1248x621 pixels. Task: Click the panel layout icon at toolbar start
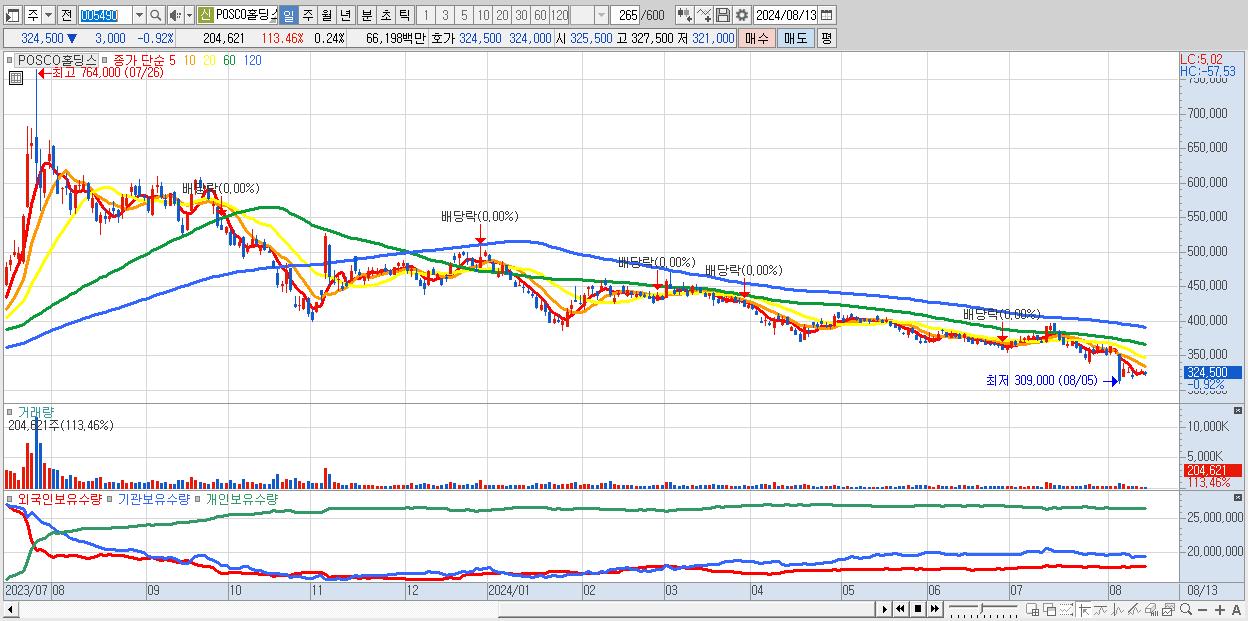(x=12, y=15)
